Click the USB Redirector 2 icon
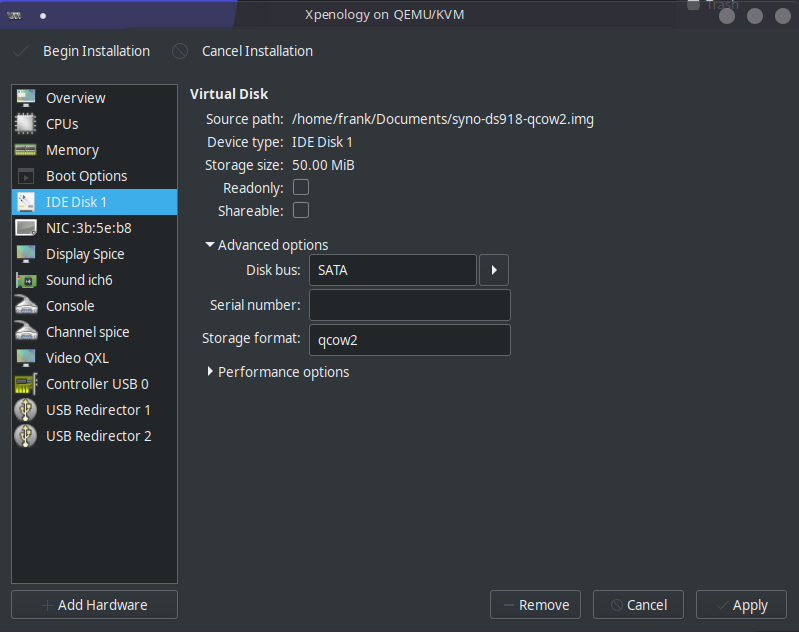Image resolution: width=799 pixels, height=632 pixels. click(x=25, y=436)
